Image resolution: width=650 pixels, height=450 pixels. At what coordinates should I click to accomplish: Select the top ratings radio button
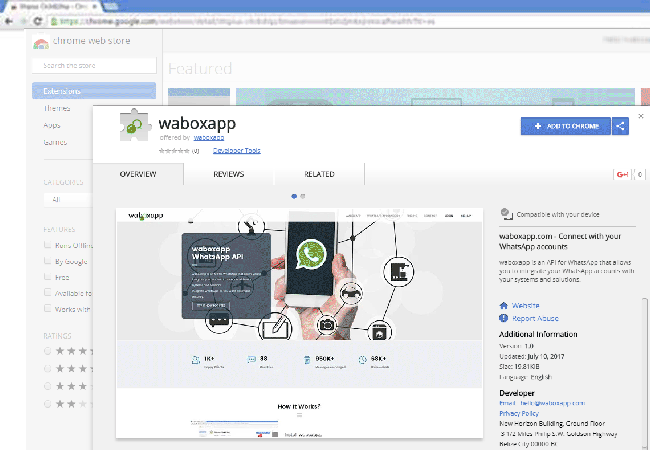point(48,351)
